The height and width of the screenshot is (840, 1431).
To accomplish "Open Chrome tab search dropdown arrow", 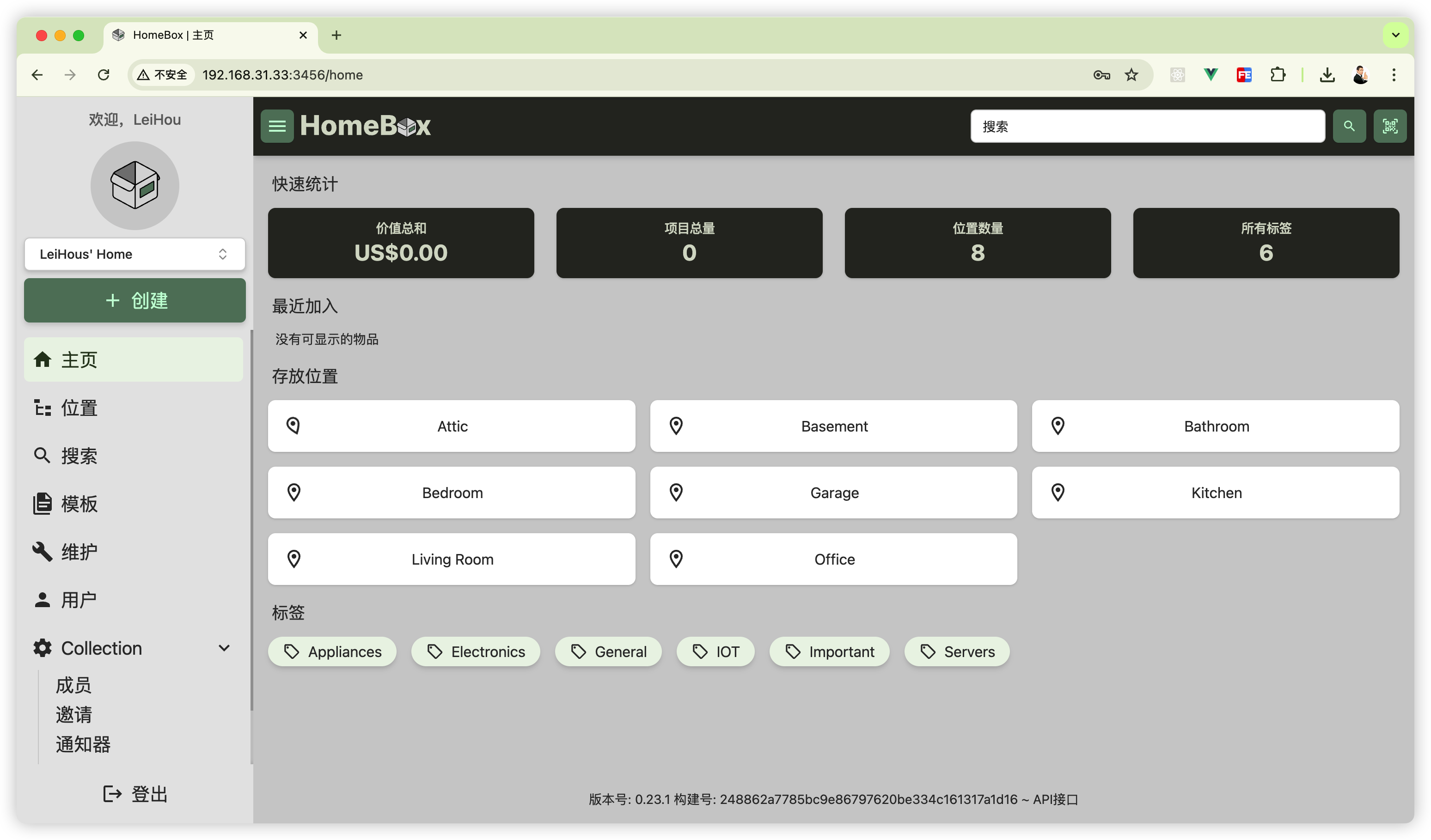I will click(x=1395, y=35).
